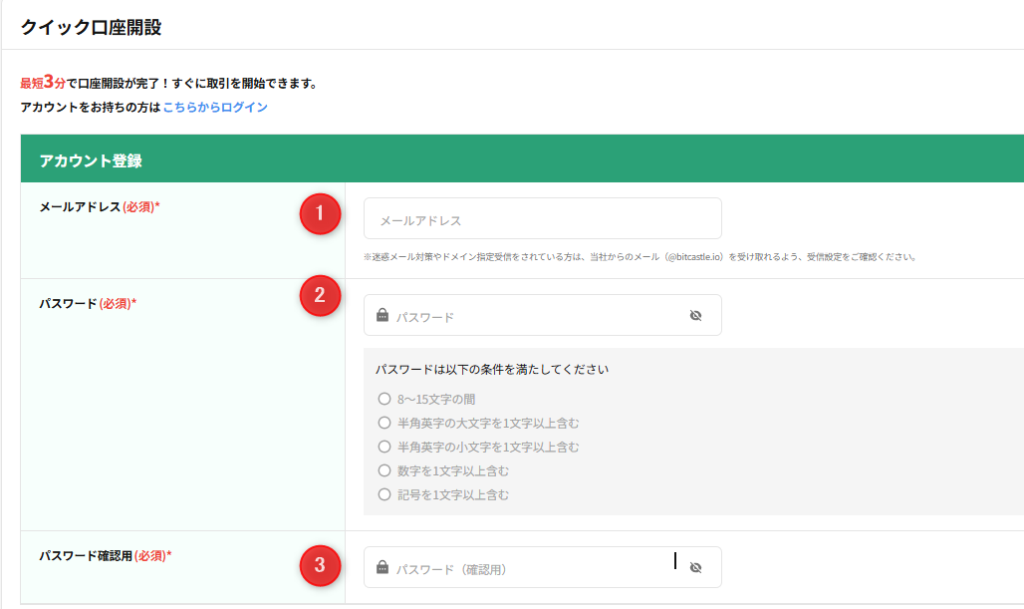
Task: Click the lock icon in the パスワード（確認用） field
Action: (382, 568)
